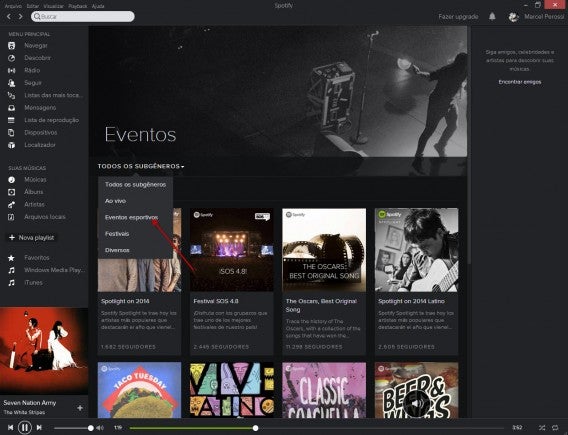The image size is (568, 435).
Task: Open the Playback menu
Action: 78,6
